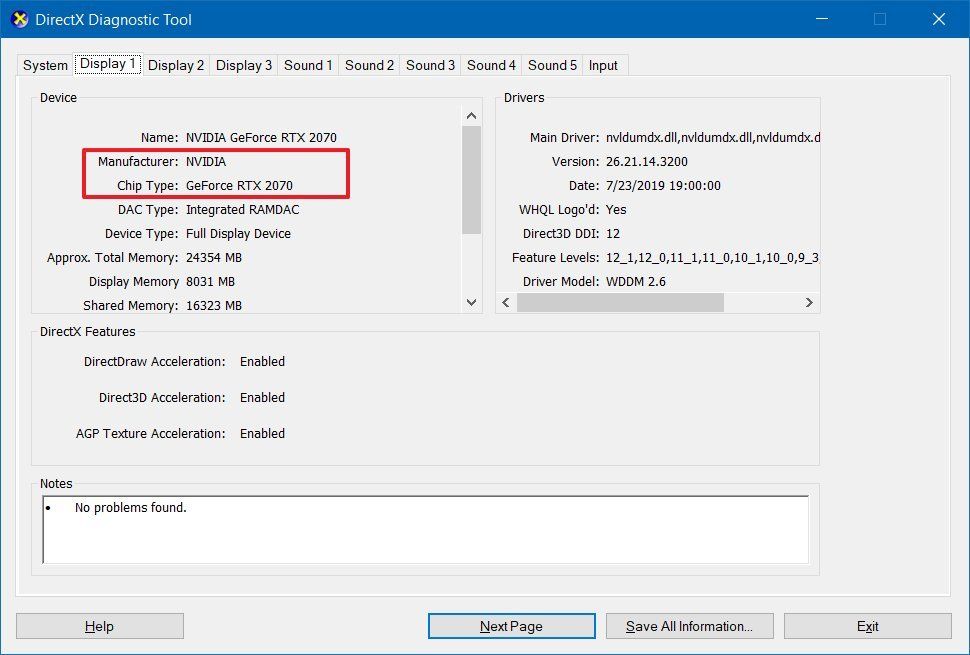Viewport: 970px width, 655px height.
Task: Open the Display 3 tab
Action: pyautogui.click(x=243, y=65)
